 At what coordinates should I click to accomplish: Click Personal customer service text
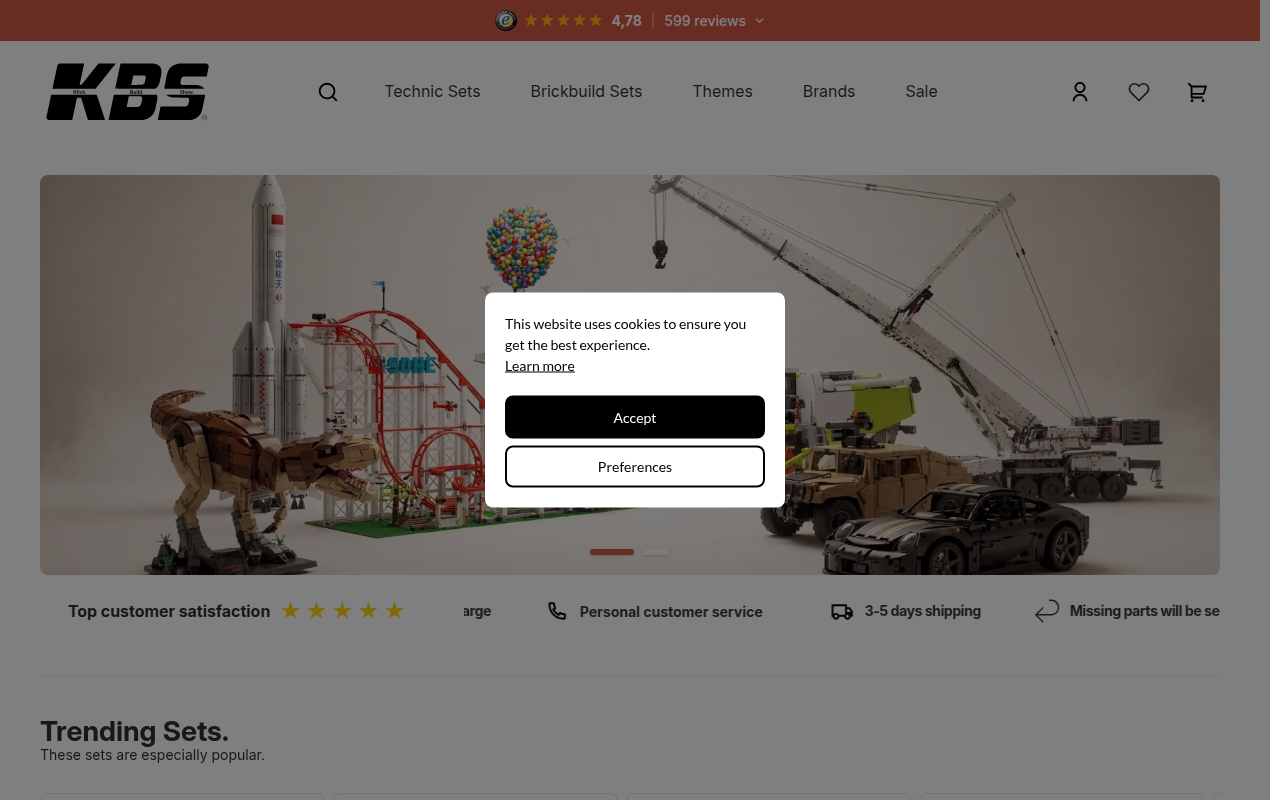[671, 612]
